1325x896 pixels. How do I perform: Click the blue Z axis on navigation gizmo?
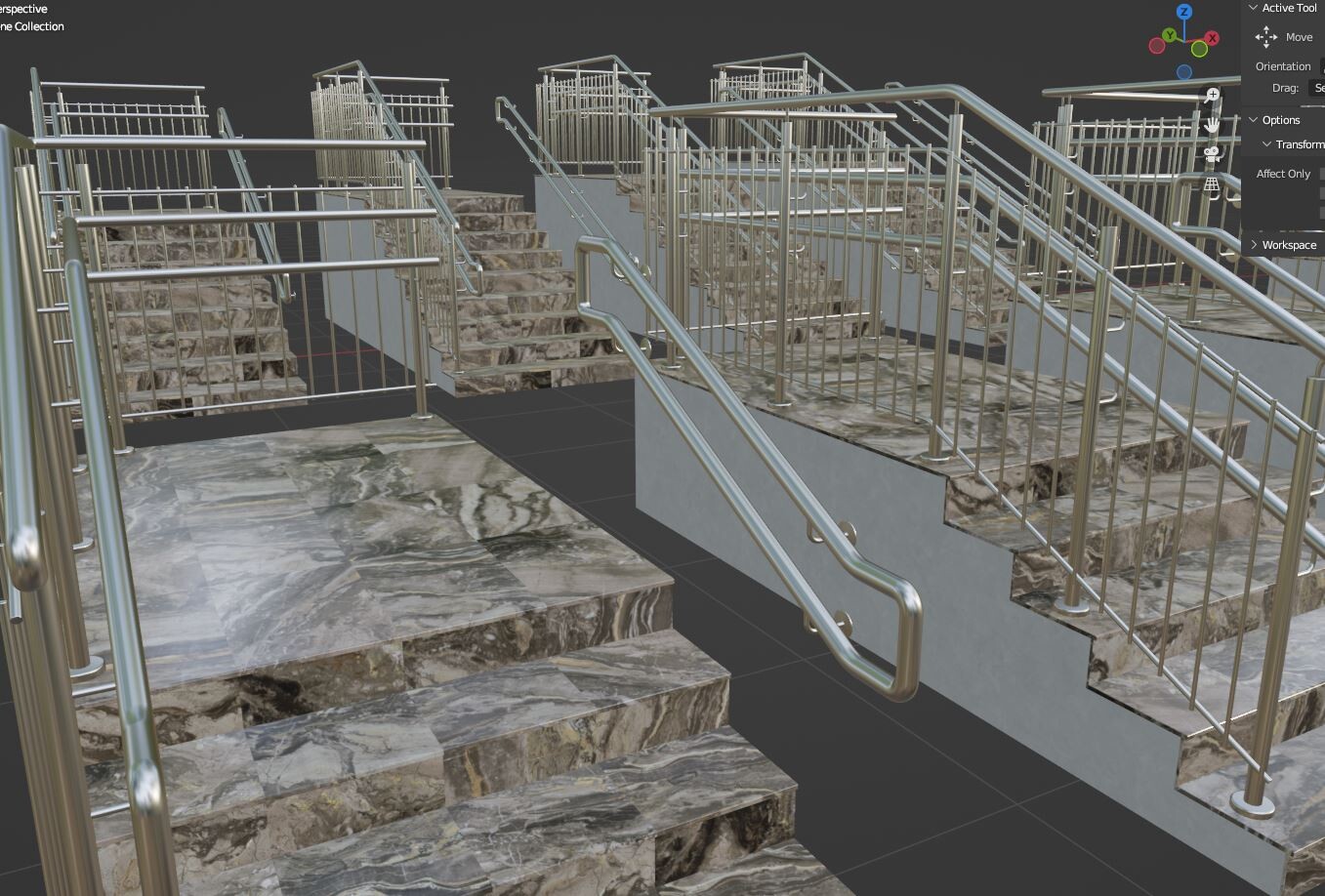click(1184, 13)
